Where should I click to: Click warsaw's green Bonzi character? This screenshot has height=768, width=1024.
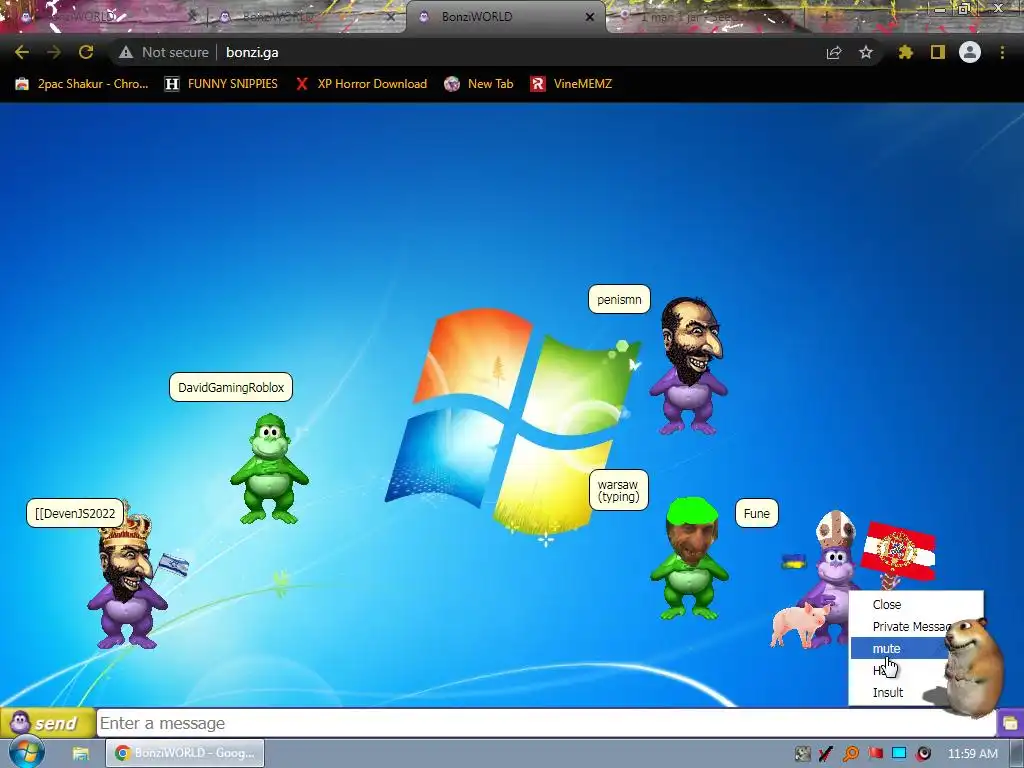coord(690,559)
